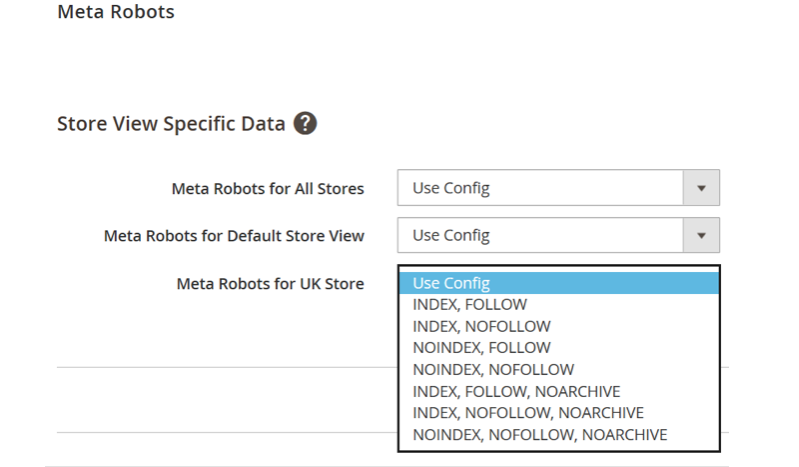The width and height of the screenshot is (799, 467).
Task: Open Meta Robots for All Stores dropdown
Action: tap(558, 188)
